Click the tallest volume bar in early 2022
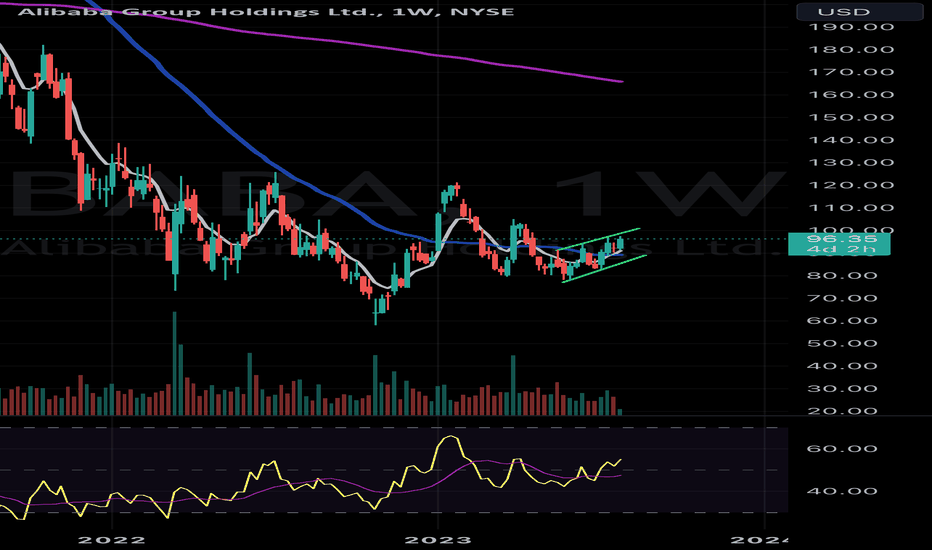 175,363
